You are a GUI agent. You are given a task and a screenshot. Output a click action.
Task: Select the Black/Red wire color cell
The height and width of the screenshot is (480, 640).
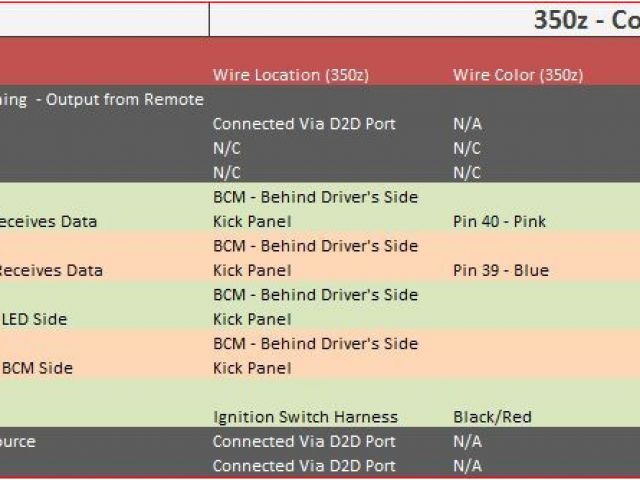(x=492, y=417)
